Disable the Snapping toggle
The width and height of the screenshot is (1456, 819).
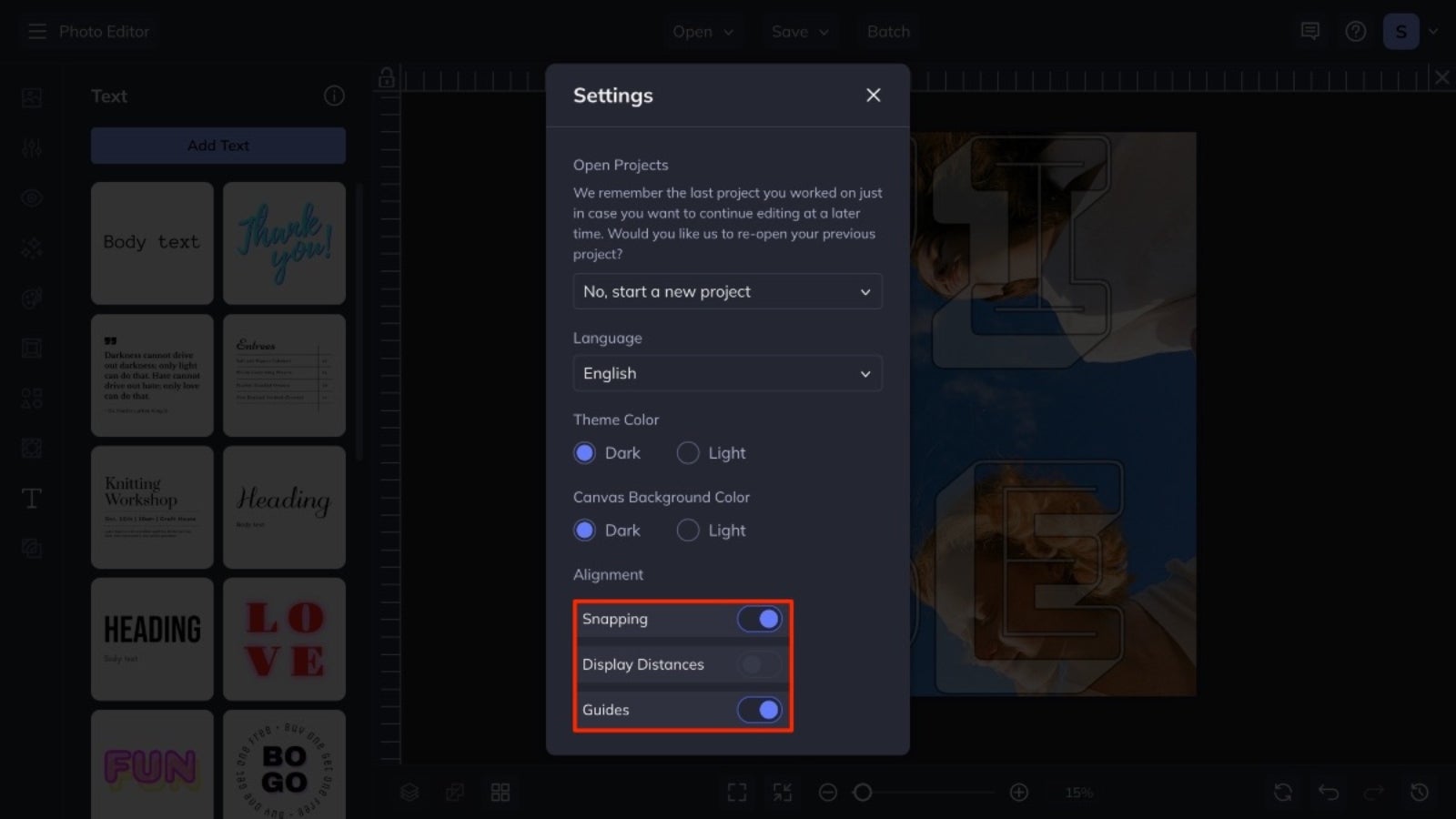[x=761, y=619]
